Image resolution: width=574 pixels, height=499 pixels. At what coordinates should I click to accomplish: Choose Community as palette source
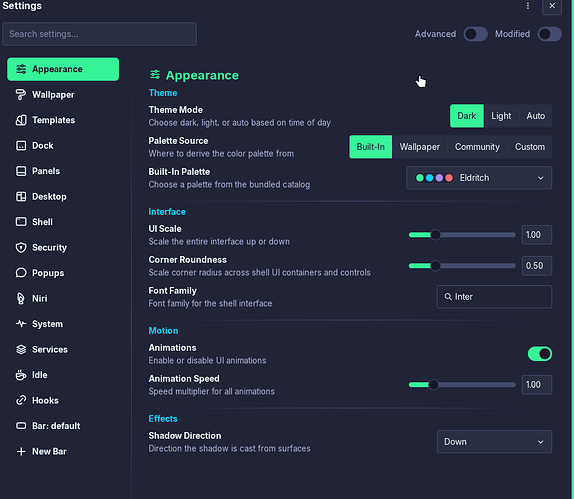477,147
